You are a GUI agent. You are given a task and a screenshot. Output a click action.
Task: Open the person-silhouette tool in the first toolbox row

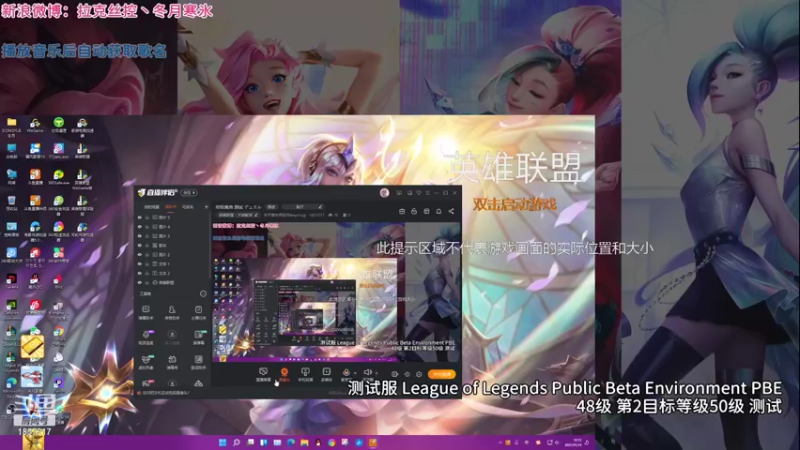click(172, 312)
